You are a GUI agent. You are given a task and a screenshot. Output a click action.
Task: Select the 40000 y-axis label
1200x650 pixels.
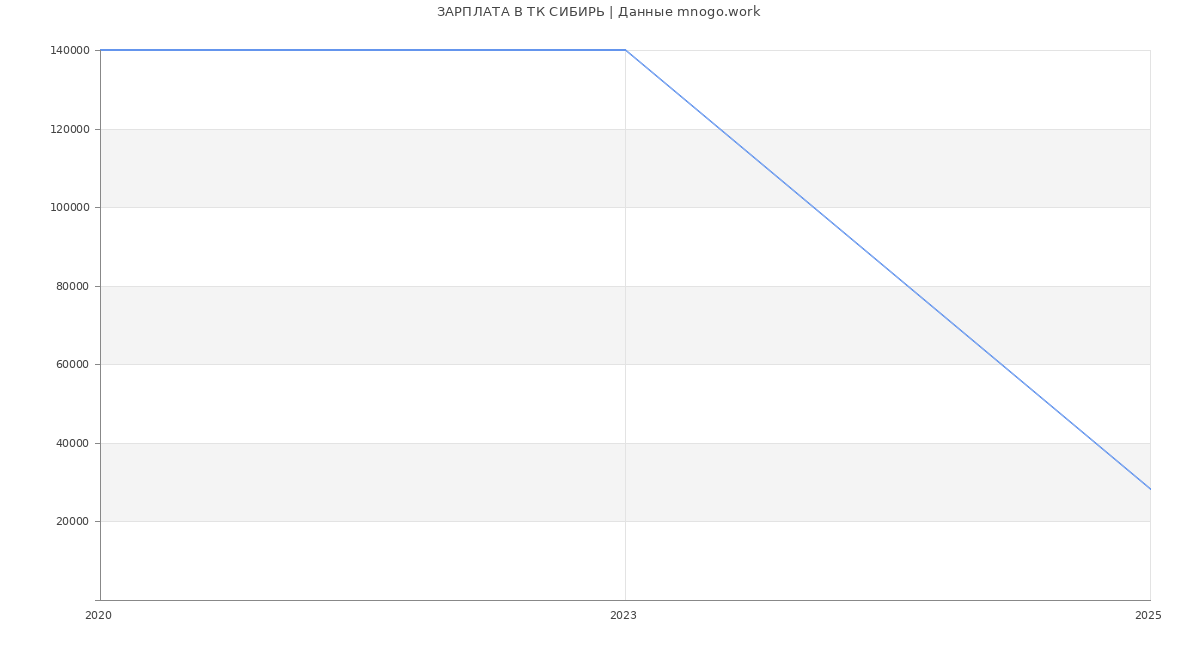click(x=72, y=443)
